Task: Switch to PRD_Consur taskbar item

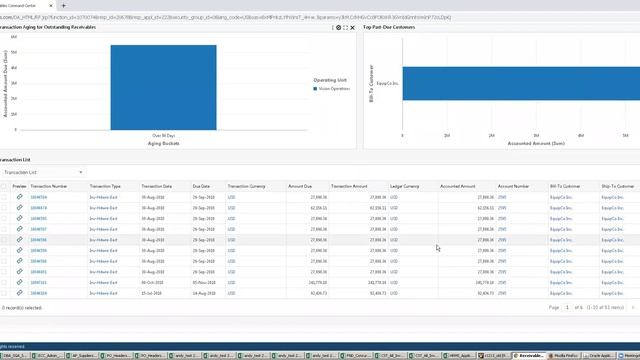Action: (357, 356)
